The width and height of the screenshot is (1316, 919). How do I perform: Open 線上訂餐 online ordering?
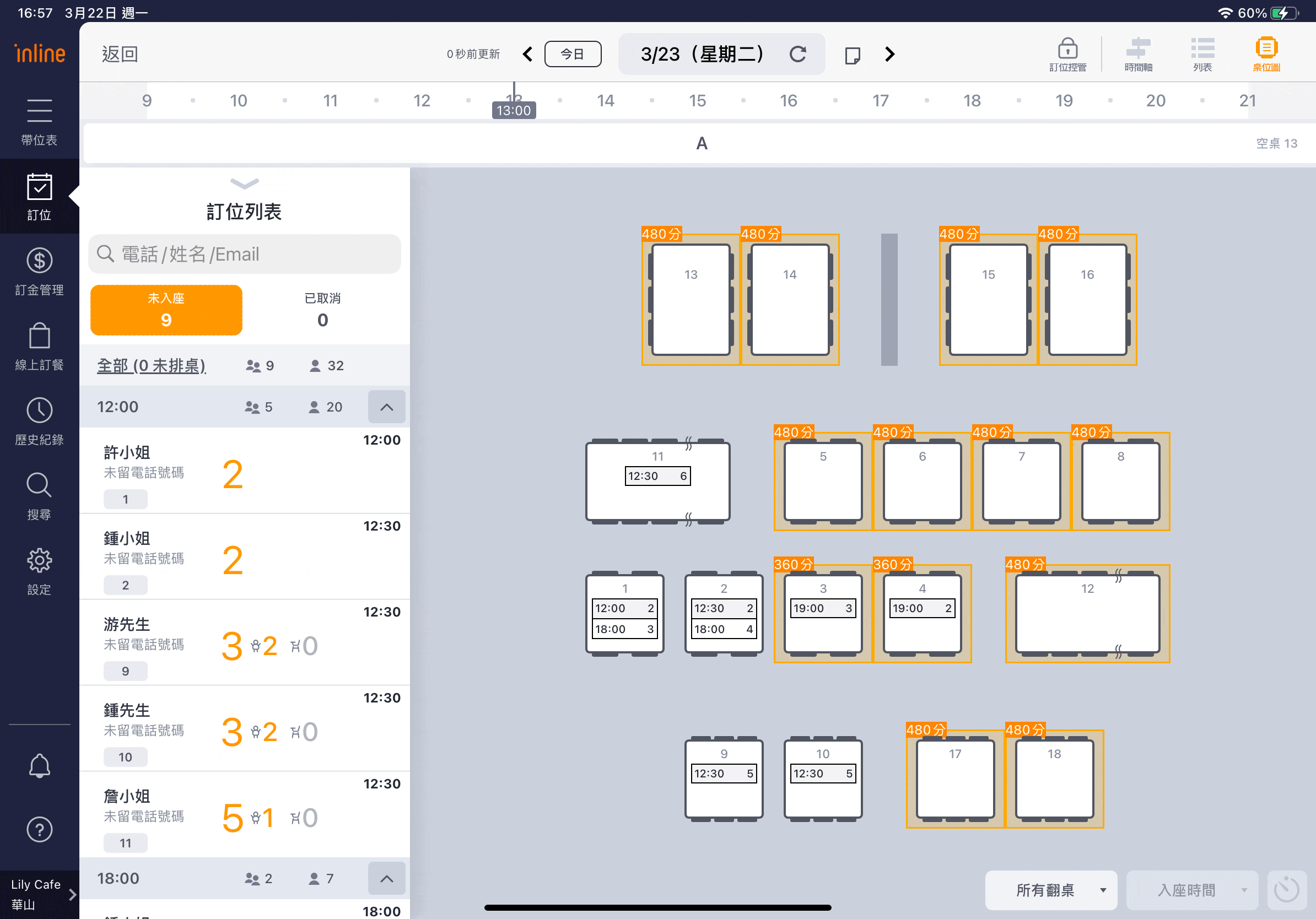[x=39, y=347]
